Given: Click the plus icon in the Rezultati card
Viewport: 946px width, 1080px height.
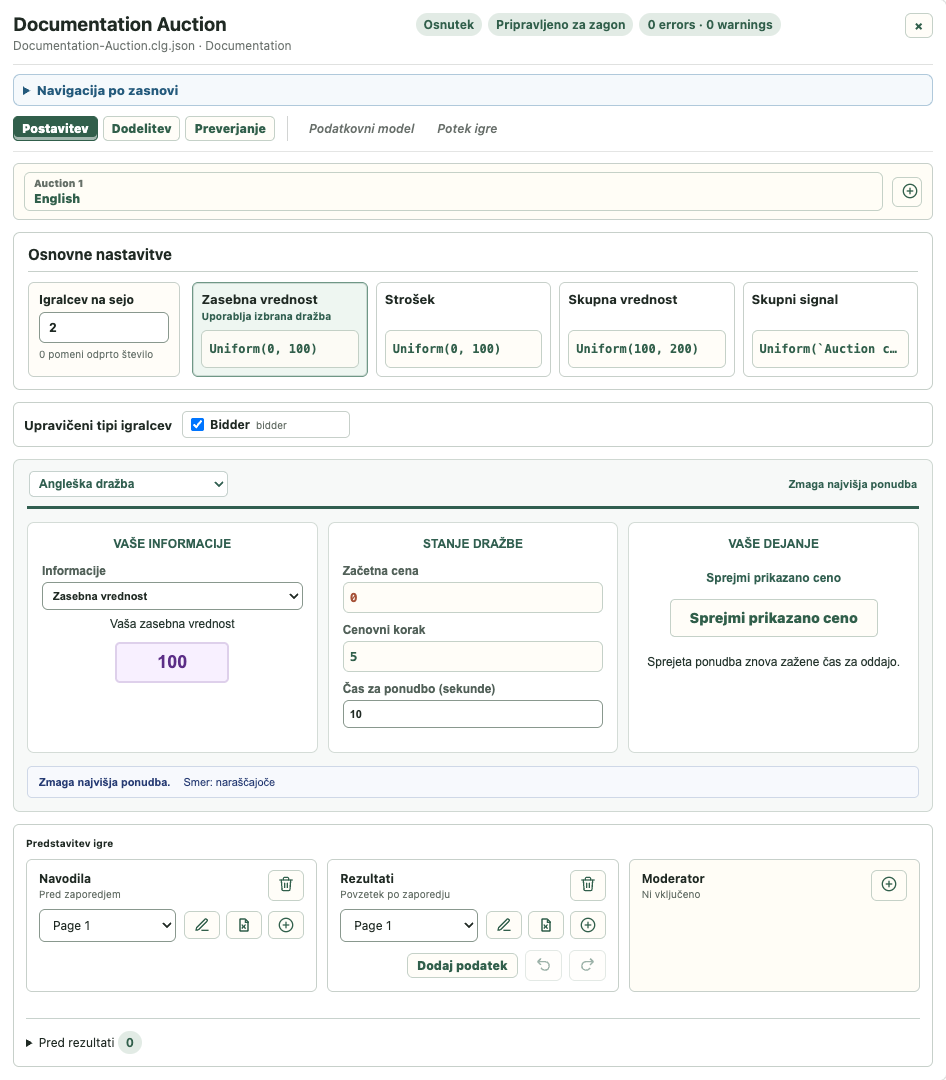Looking at the screenshot, I should (588, 925).
